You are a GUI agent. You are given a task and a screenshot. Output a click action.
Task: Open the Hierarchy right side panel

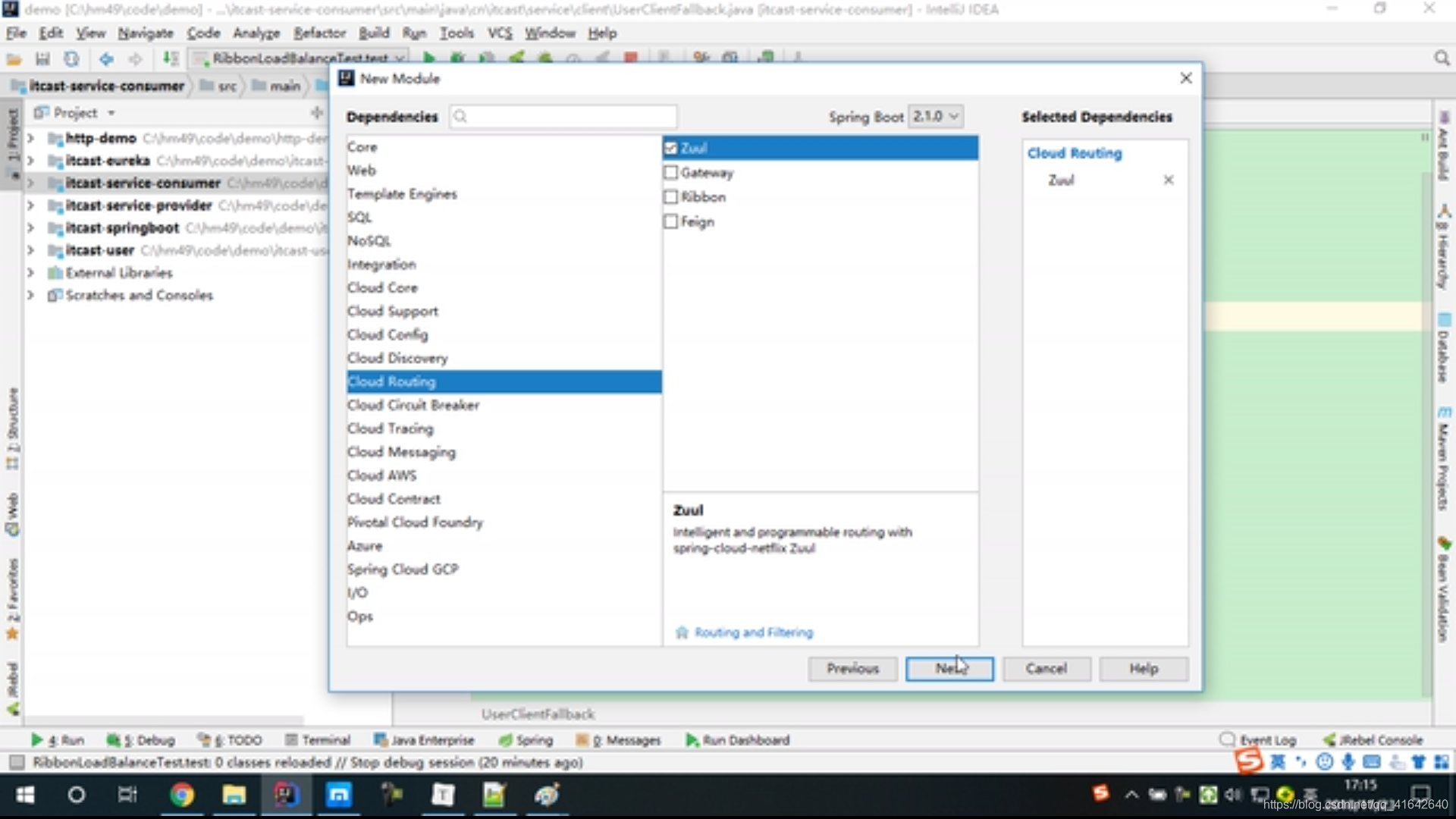(x=1443, y=246)
